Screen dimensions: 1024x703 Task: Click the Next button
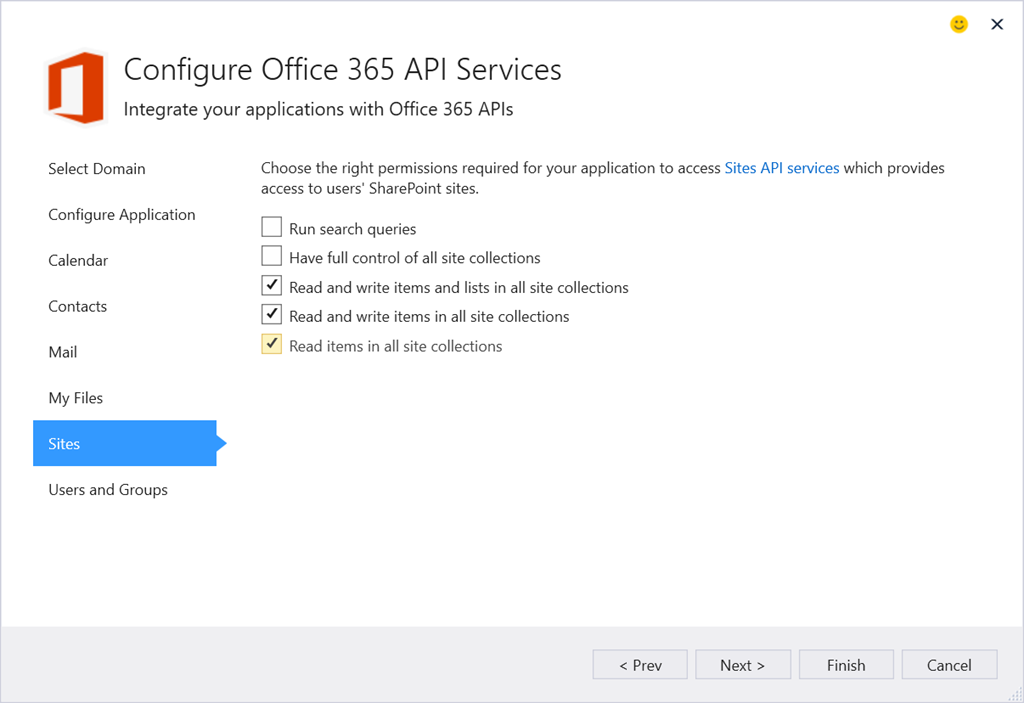click(x=743, y=664)
